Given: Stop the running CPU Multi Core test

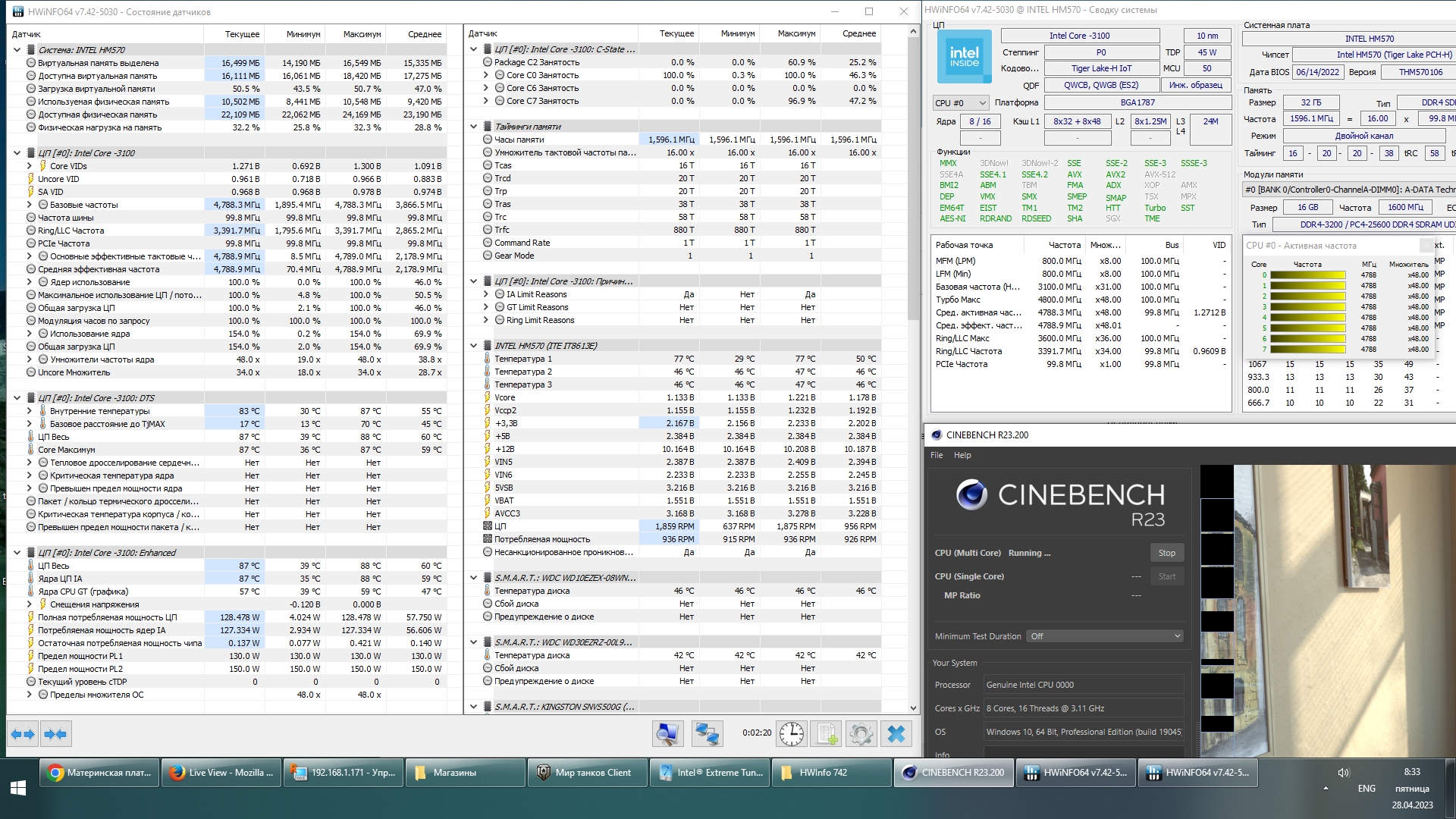Looking at the screenshot, I should click(1166, 553).
